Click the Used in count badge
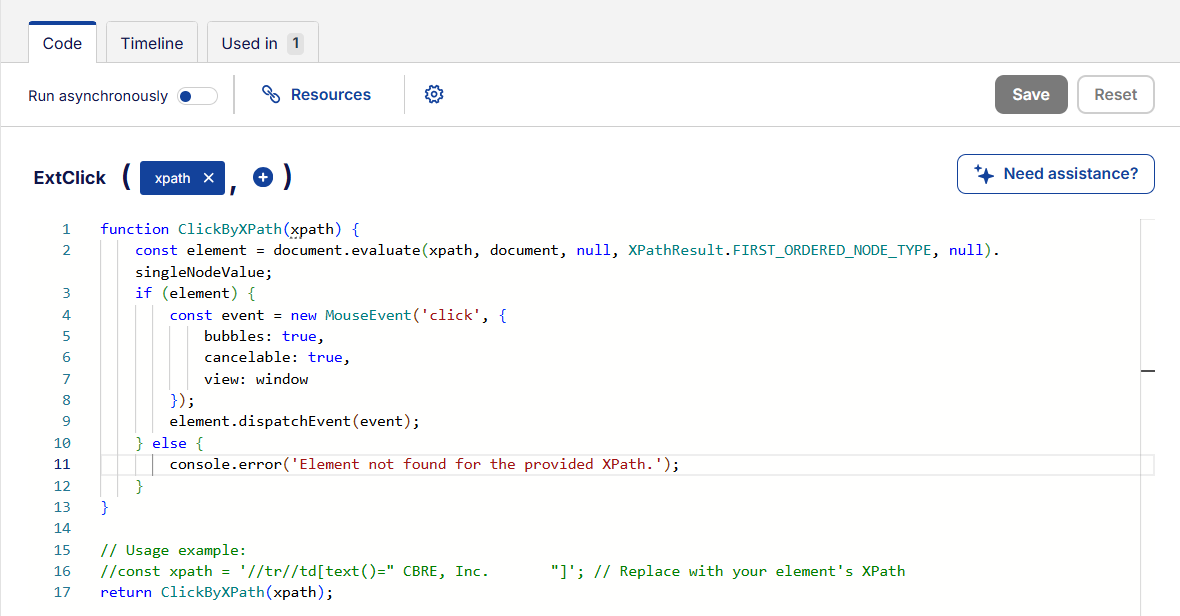This screenshot has height=616, width=1180. [298, 42]
